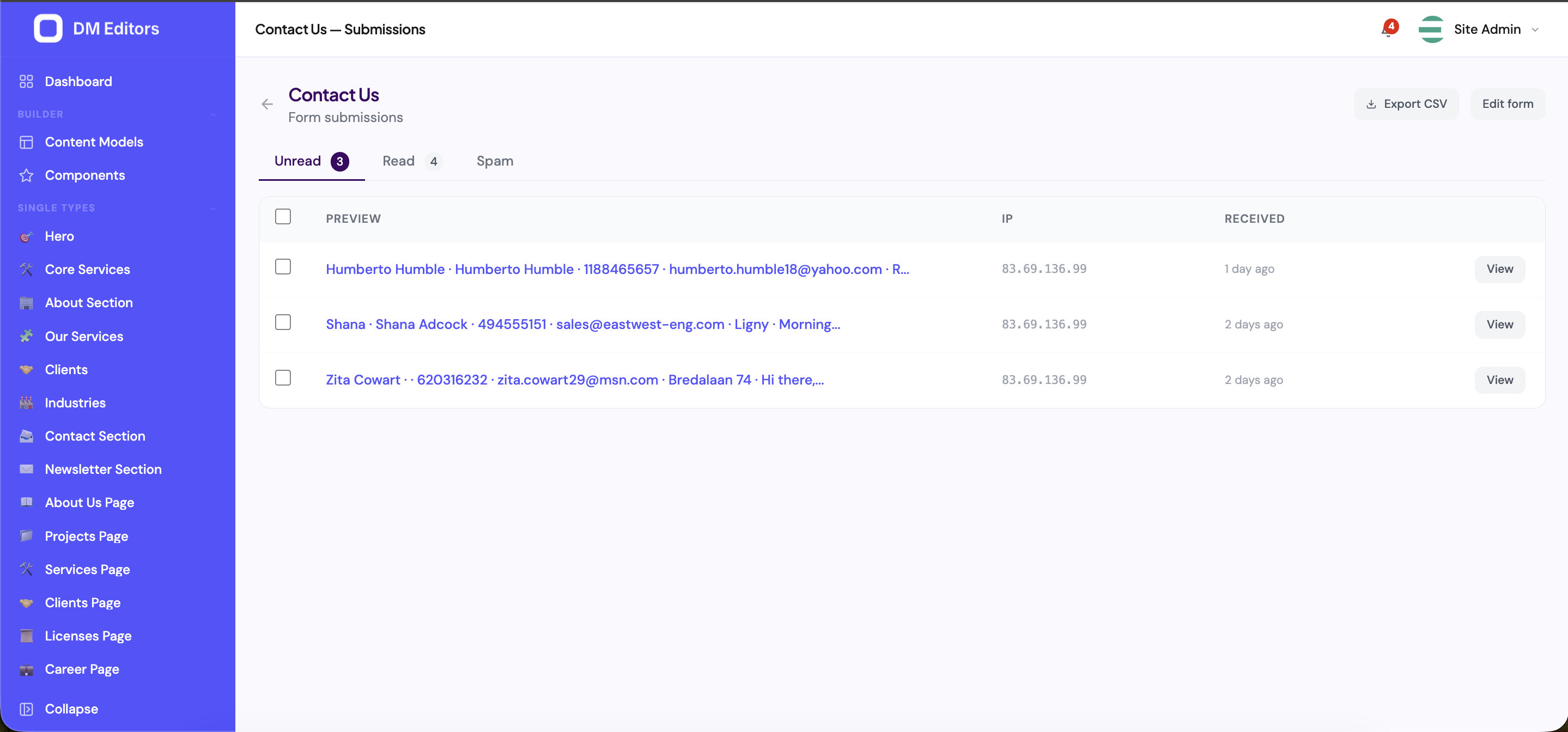The image size is (1568, 732).
Task: View the Humberto Humble submission
Action: point(1500,269)
